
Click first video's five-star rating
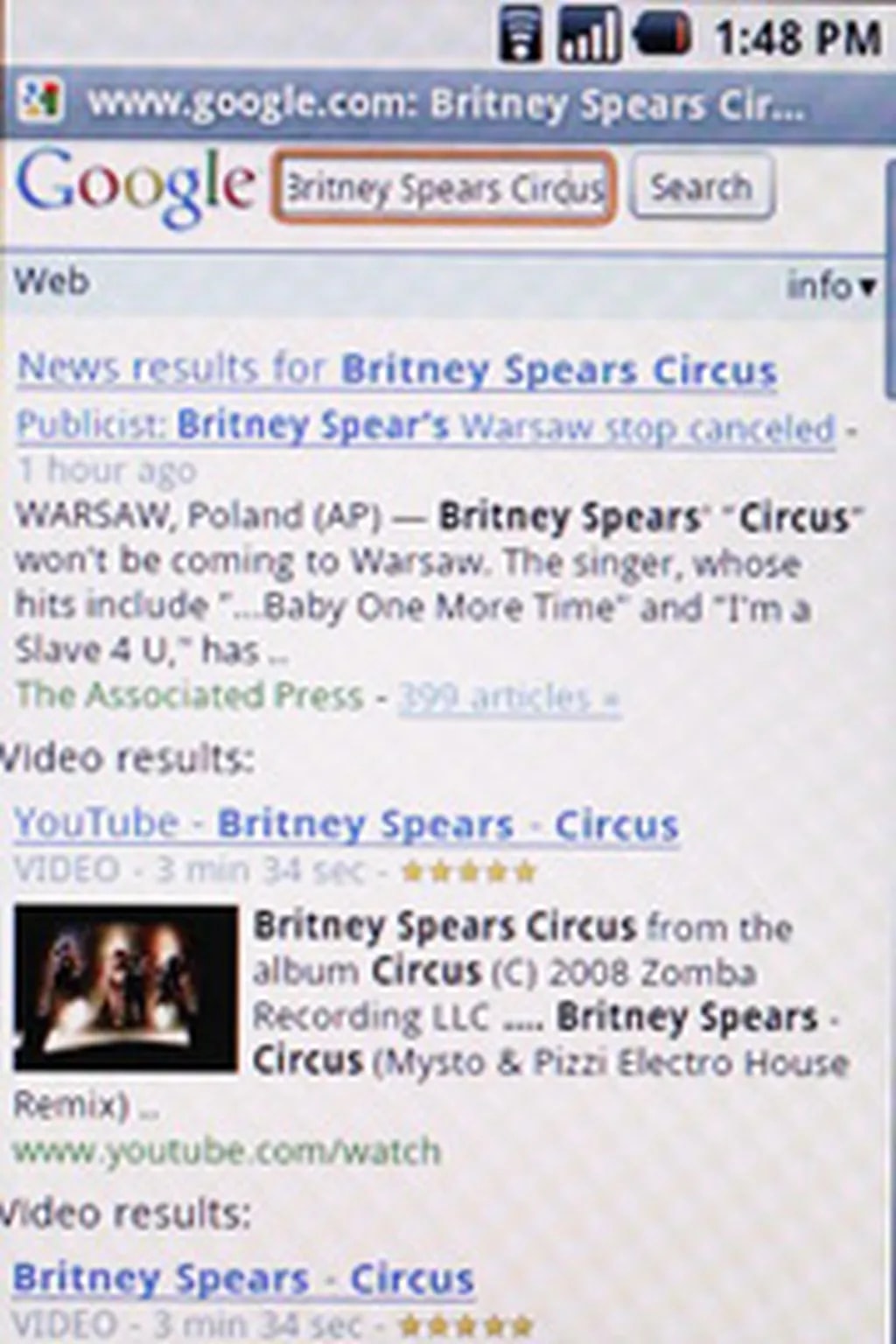[x=468, y=871]
